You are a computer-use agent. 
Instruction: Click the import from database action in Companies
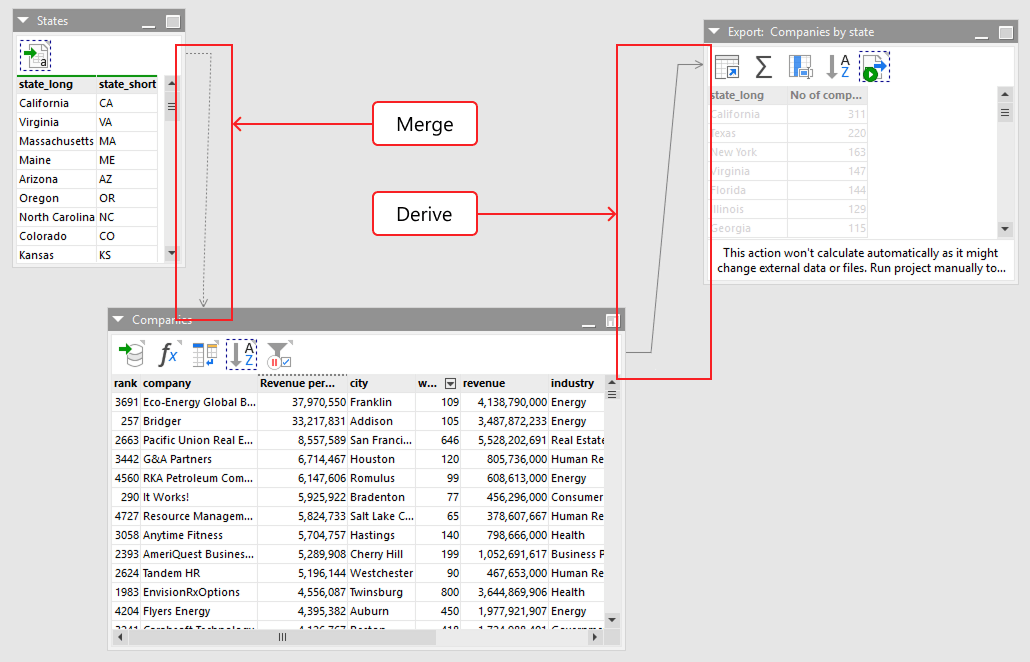coord(131,354)
